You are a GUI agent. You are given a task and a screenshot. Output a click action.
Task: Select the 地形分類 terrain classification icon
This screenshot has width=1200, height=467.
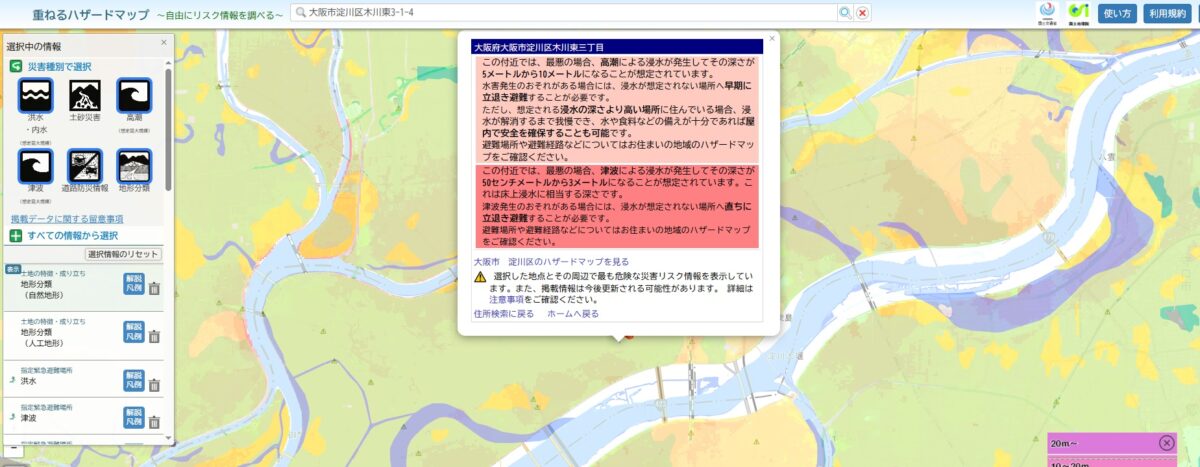[x=134, y=166]
